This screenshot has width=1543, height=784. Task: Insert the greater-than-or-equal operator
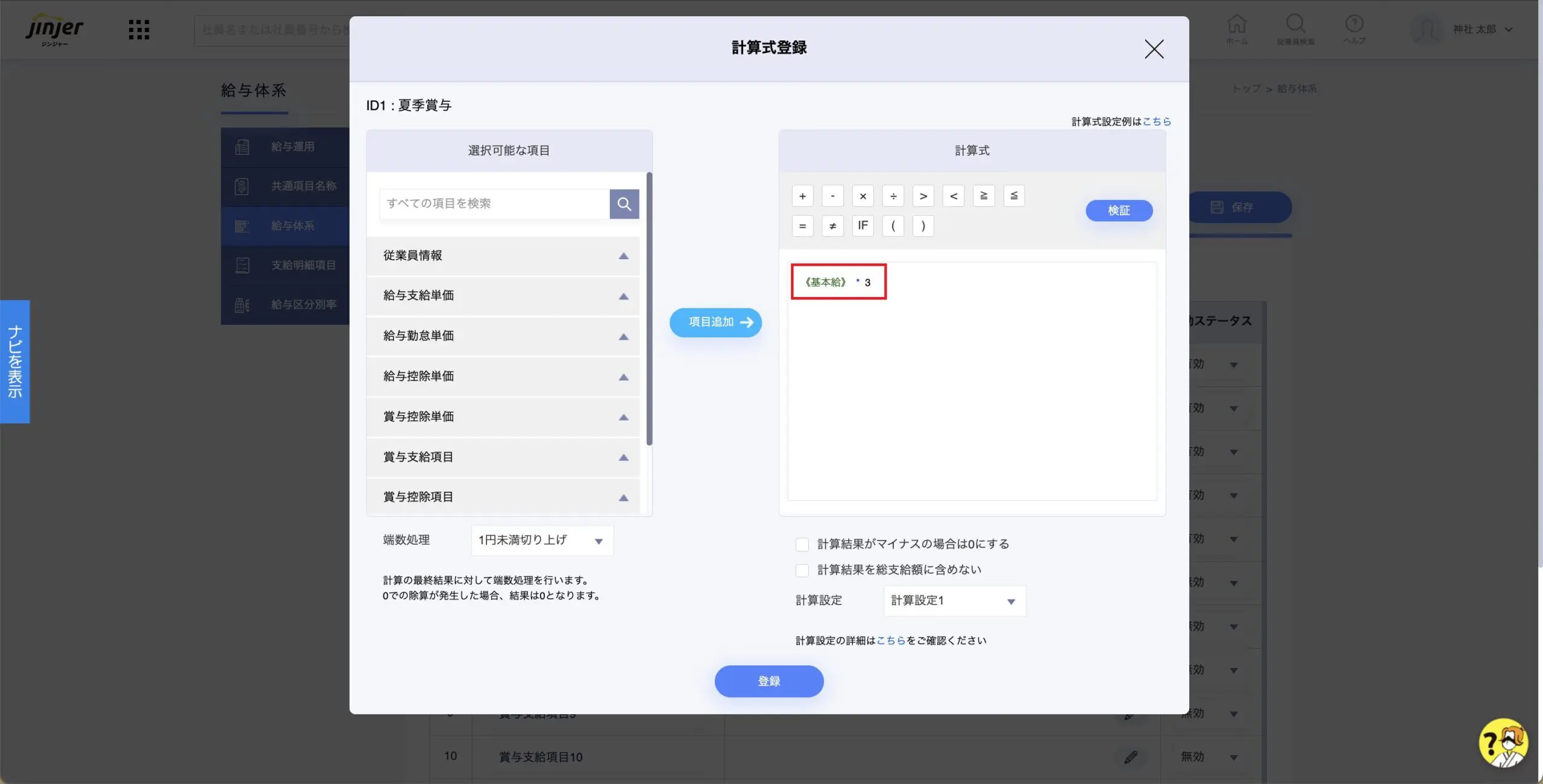coord(983,196)
